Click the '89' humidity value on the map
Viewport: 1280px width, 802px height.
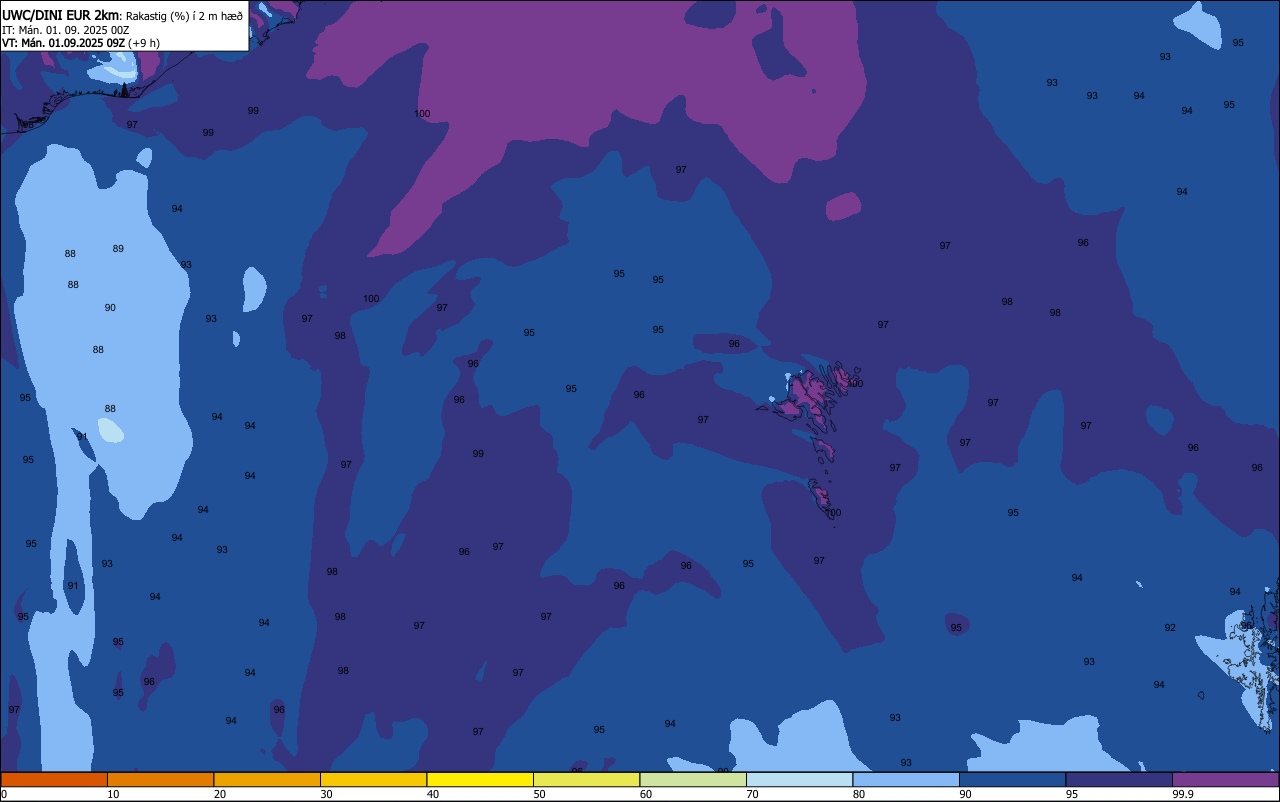(x=118, y=249)
